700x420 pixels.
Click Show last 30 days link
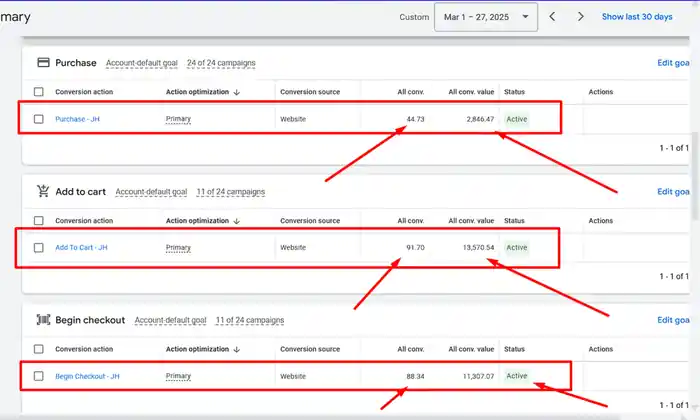[x=637, y=17]
